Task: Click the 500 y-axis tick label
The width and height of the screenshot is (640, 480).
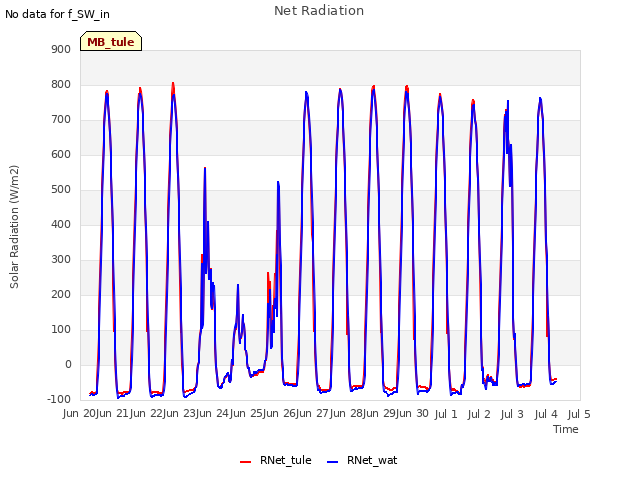Action: click(61, 190)
